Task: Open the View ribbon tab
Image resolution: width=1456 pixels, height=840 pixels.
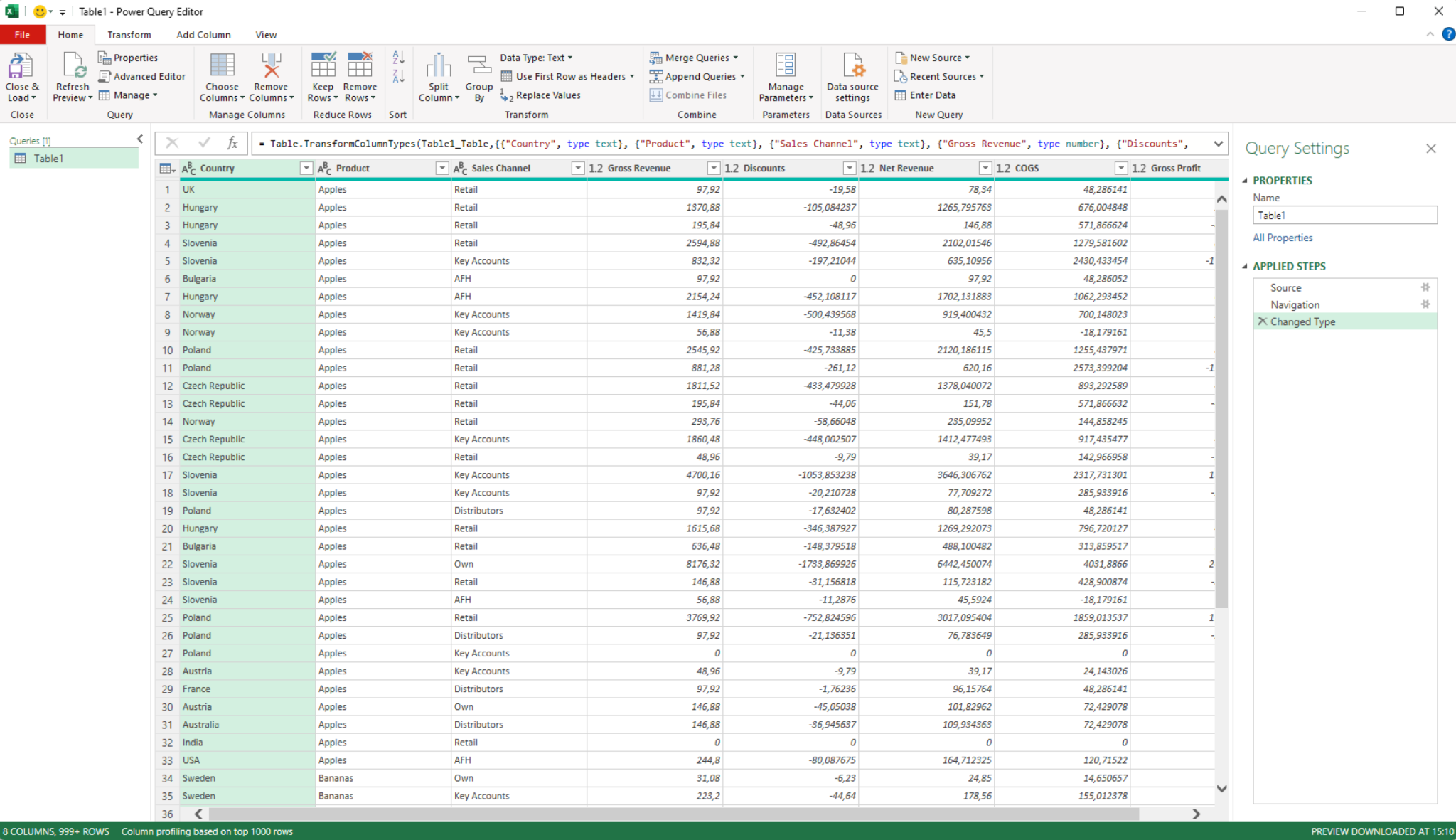Action: point(265,34)
